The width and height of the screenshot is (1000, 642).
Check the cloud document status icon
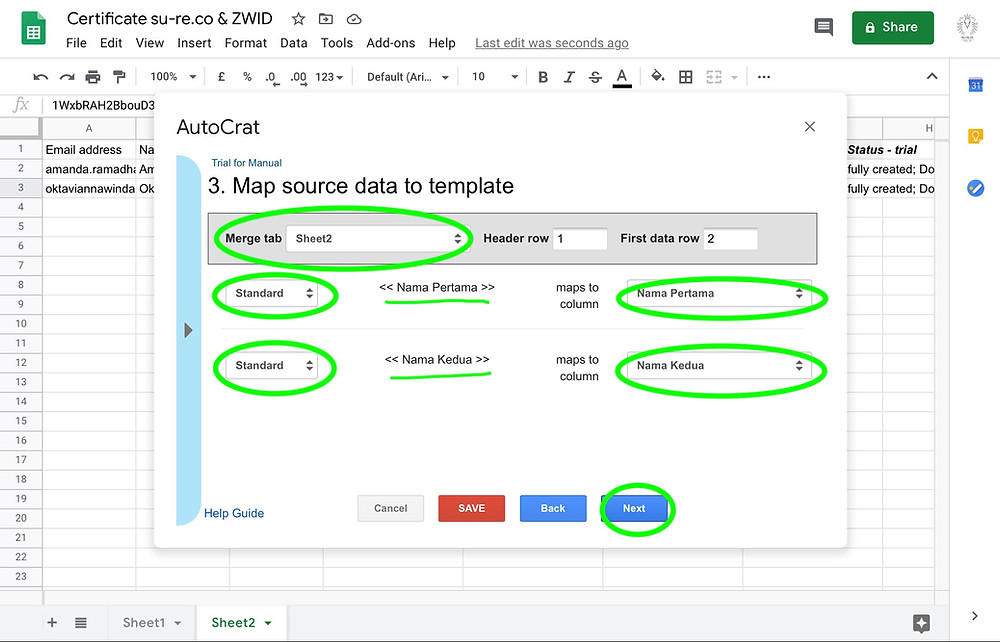354,19
